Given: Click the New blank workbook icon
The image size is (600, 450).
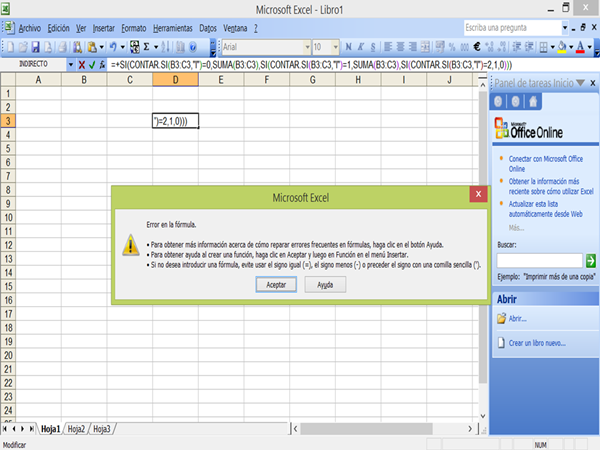Looking at the screenshot, I should (10, 47).
